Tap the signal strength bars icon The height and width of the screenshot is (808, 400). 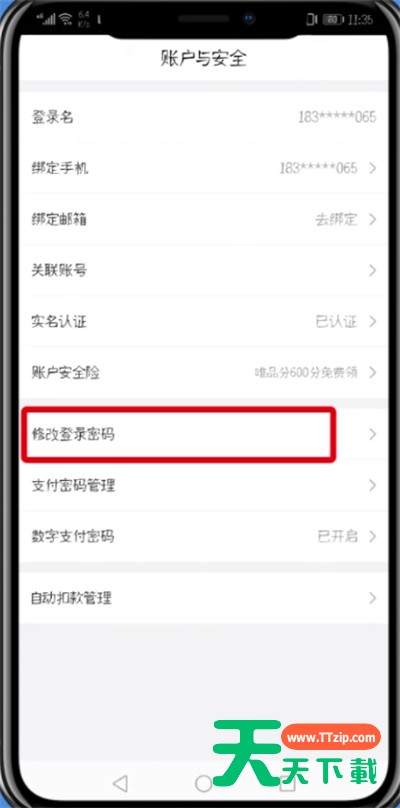46,20
